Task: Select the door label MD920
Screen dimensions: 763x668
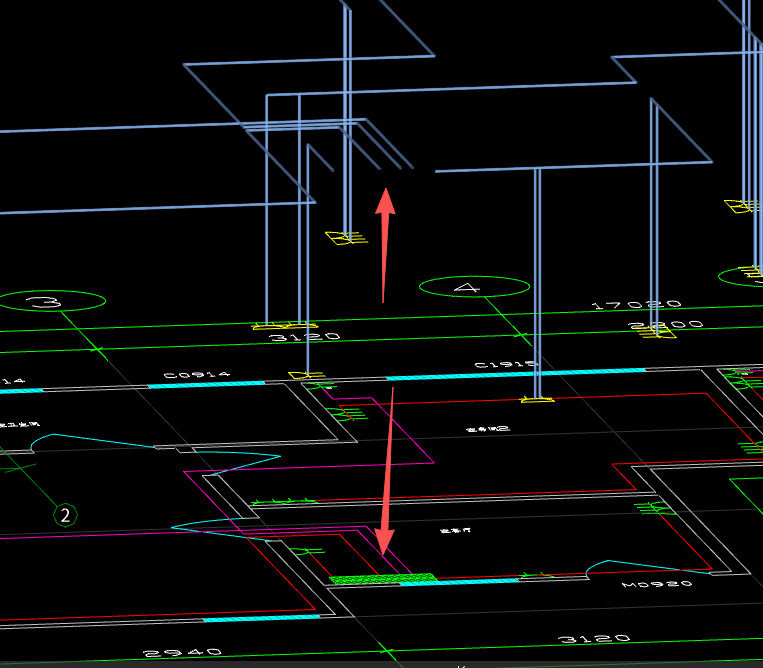Action: pyautogui.click(x=657, y=584)
